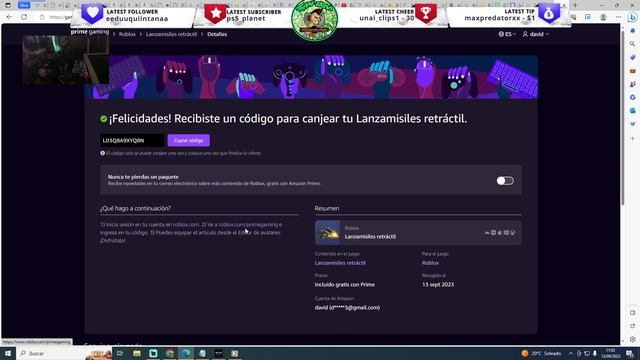640x360 pixels.
Task: Click 'Incluido gratis con Prime' text
Action: 344,284
